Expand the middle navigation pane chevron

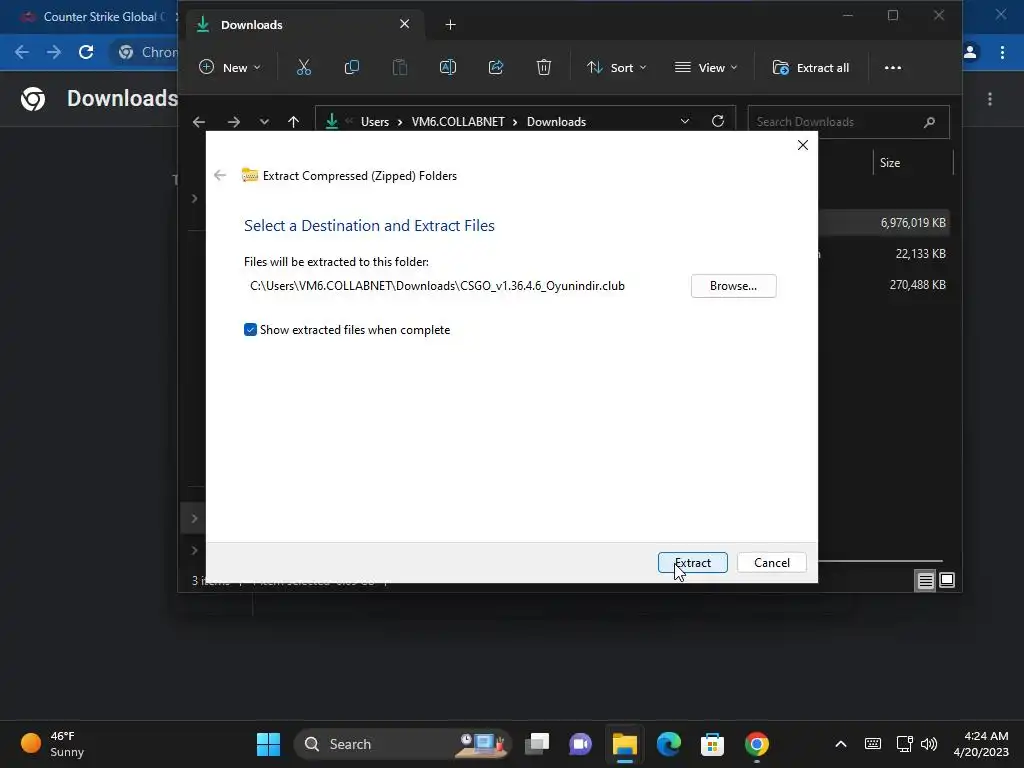(194, 519)
